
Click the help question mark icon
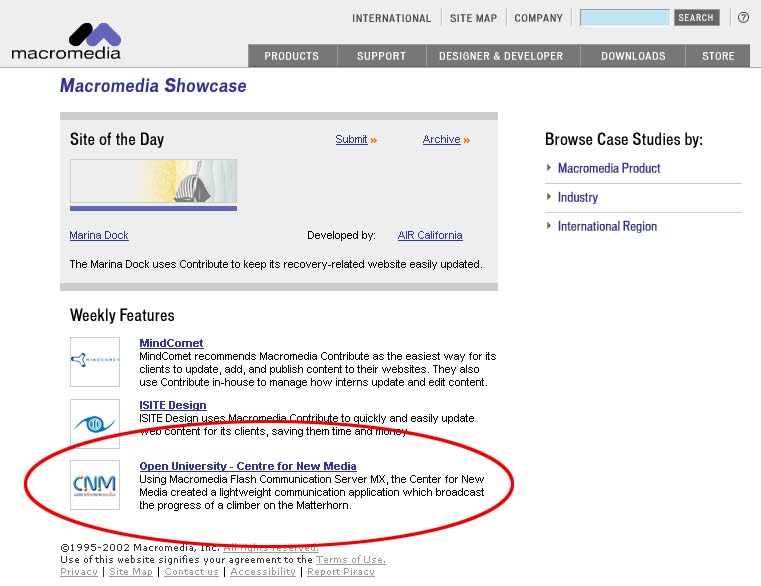click(x=743, y=18)
